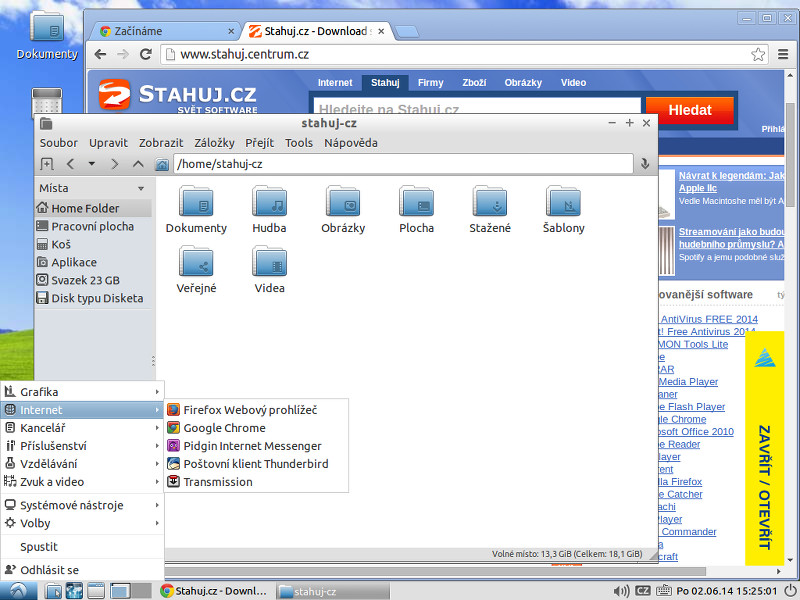800x600 pixels.
Task: Open the Soubor menu
Action: [59, 143]
